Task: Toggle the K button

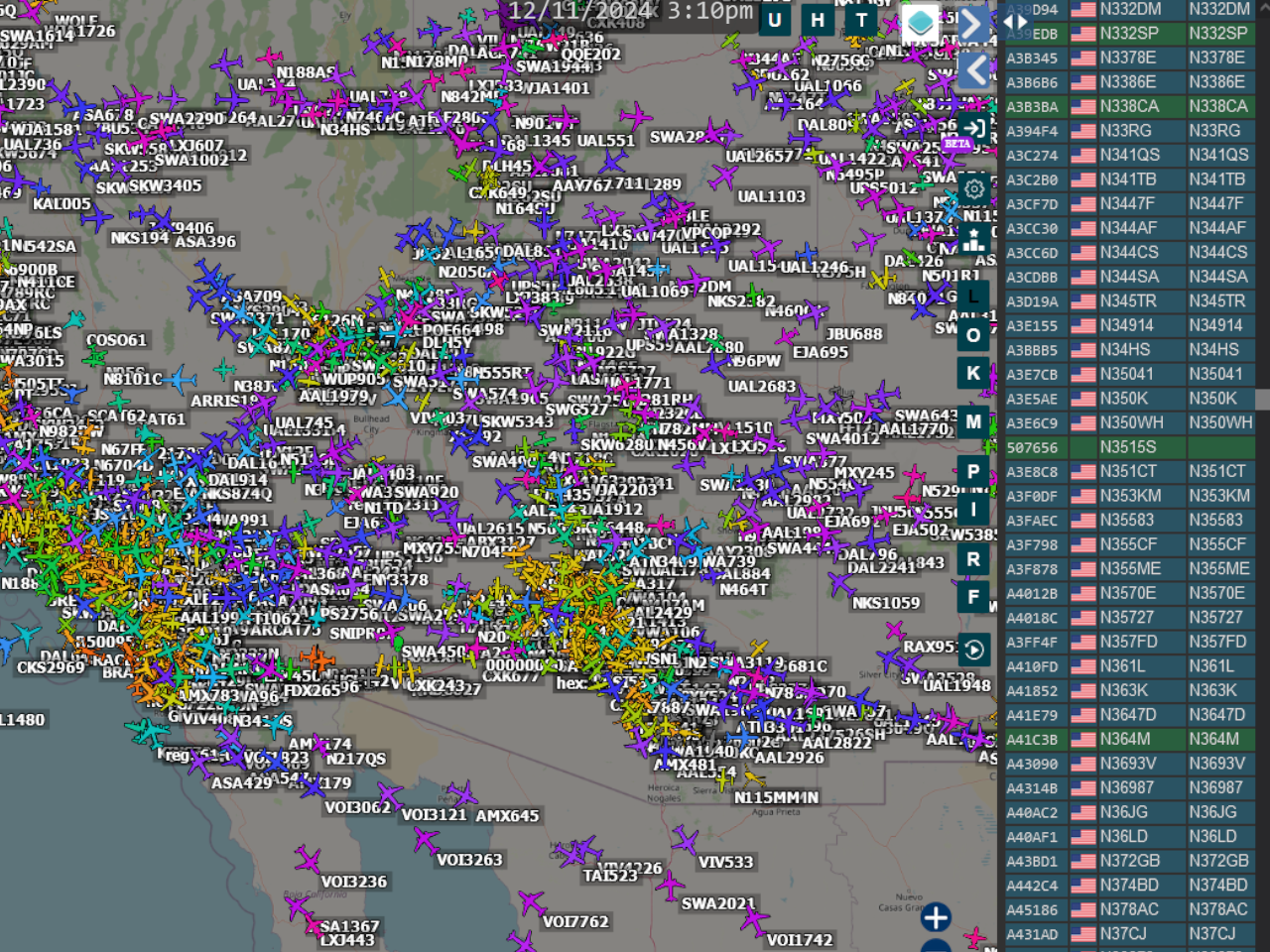Action: click(973, 373)
